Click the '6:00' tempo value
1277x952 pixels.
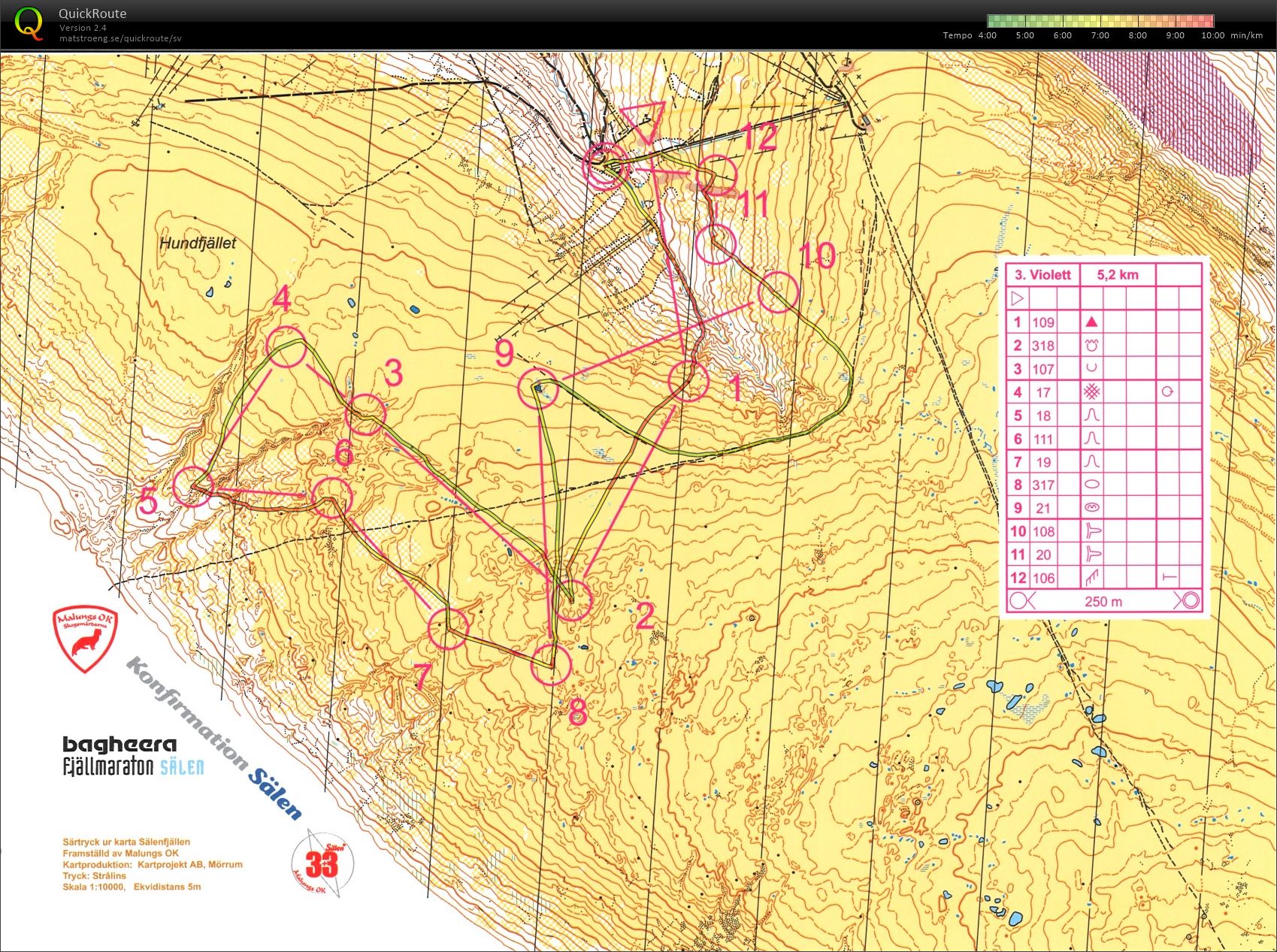(1063, 35)
